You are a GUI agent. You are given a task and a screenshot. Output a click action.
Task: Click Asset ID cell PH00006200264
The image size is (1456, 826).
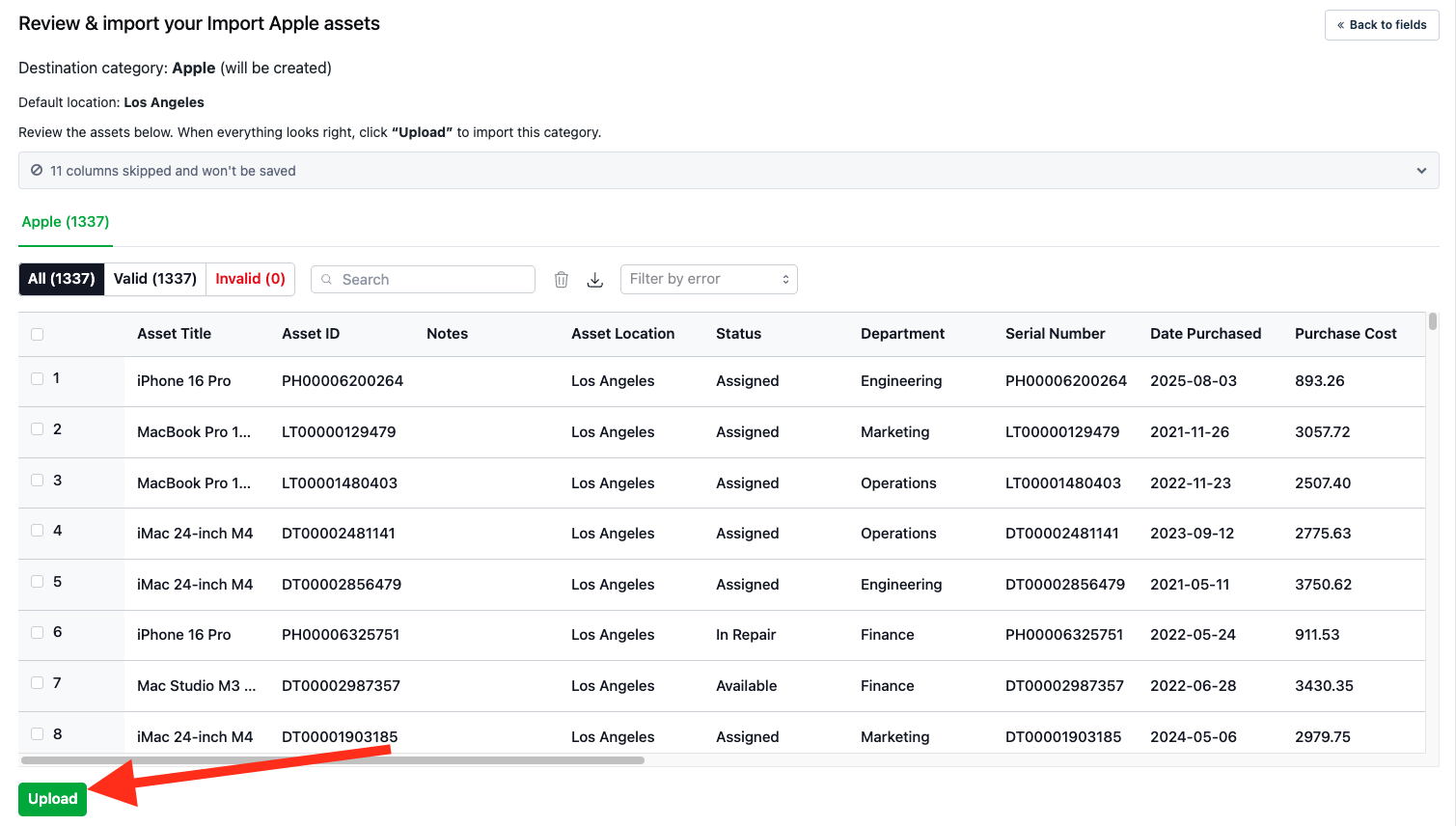343,381
